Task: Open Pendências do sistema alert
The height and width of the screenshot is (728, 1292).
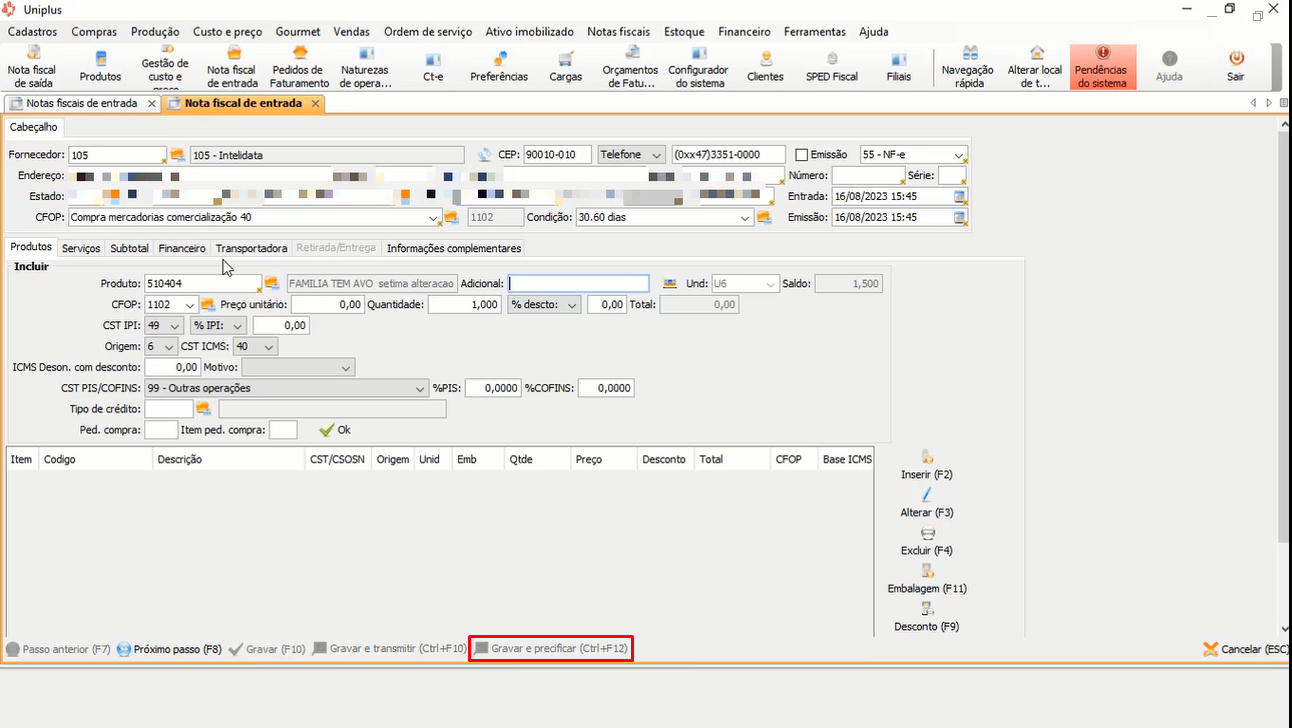Action: (x=1102, y=67)
